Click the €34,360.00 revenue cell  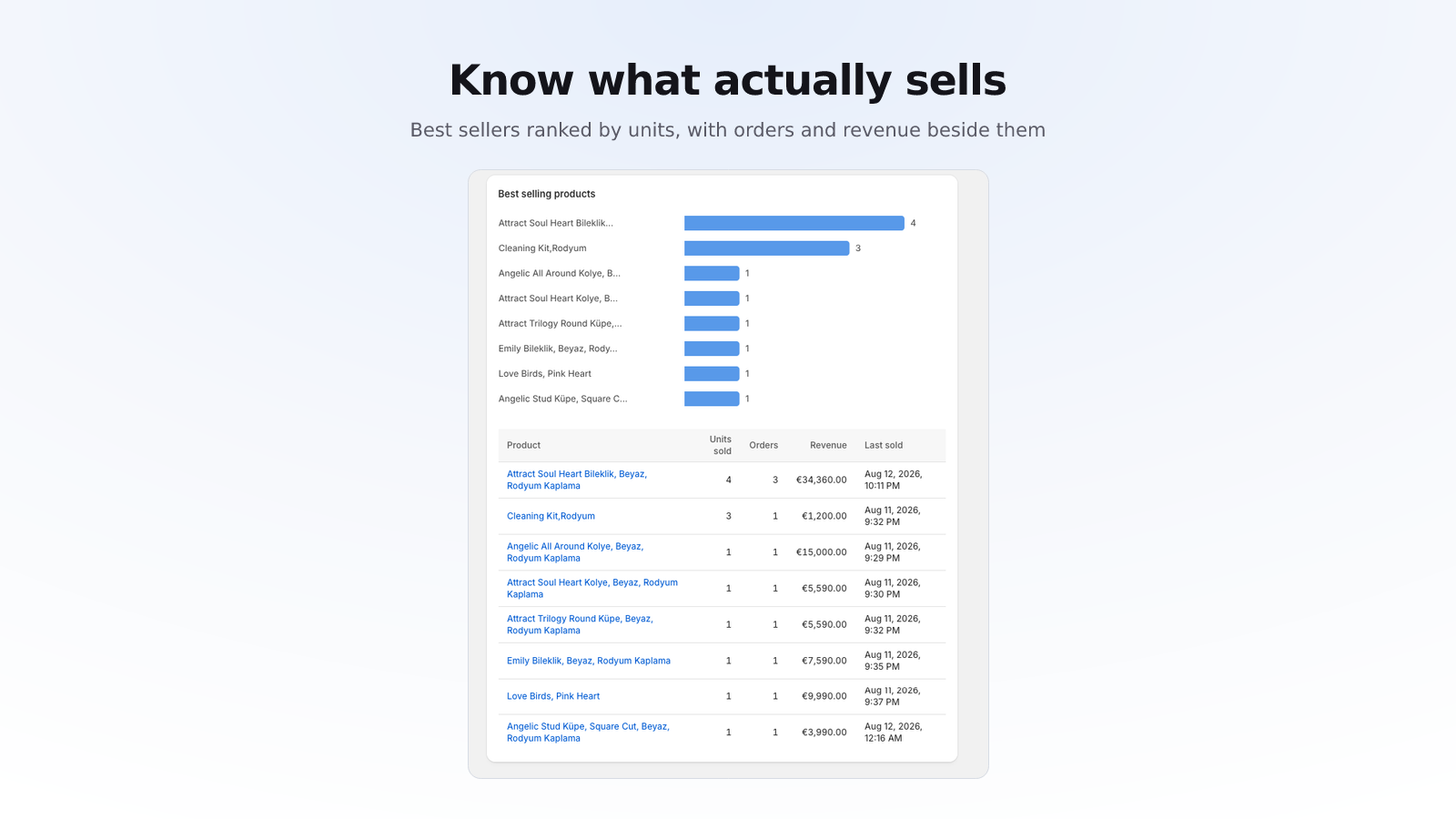tap(821, 480)
